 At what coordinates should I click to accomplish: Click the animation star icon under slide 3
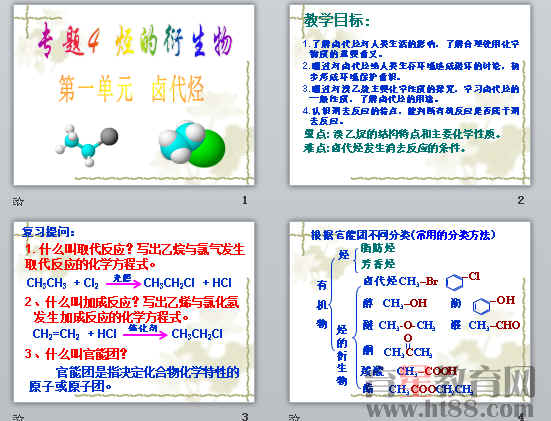click(18, 417)
